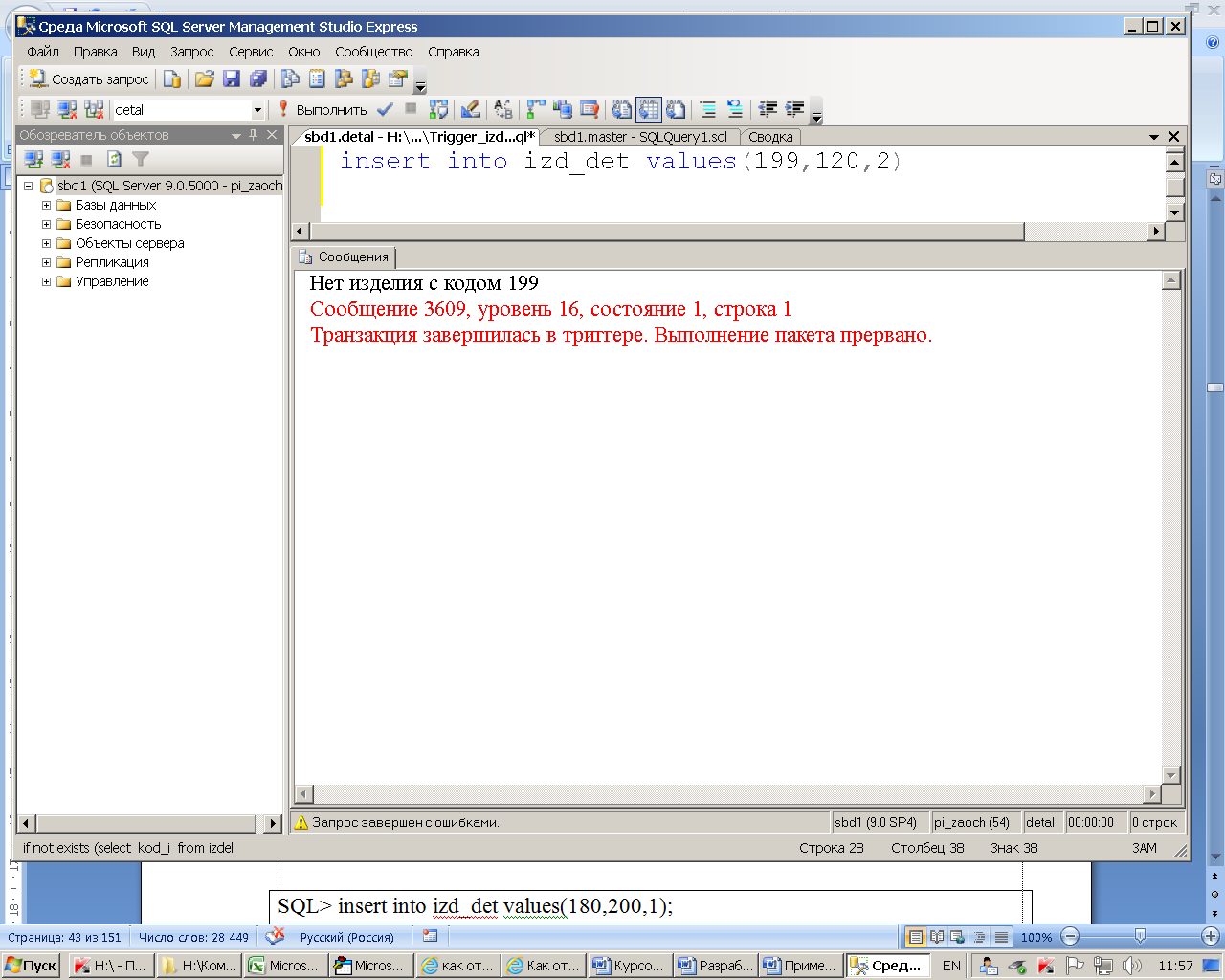
Task: Select Word Draft view button
Action: (1001, 937)
